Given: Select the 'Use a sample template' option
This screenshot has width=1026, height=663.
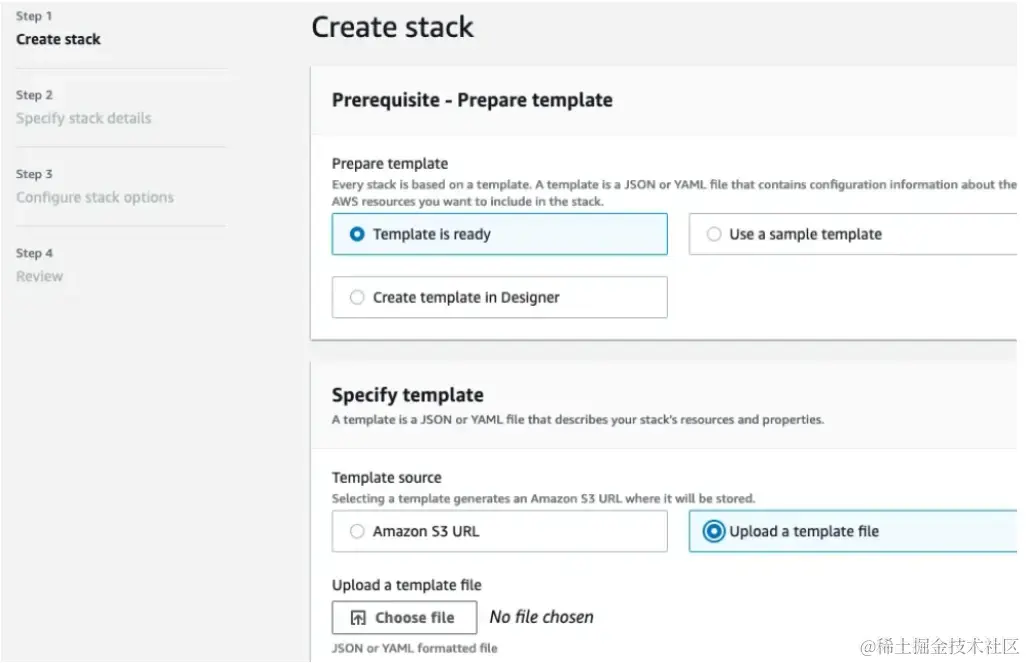Looking at the screenshot, I should click(714, 234).
